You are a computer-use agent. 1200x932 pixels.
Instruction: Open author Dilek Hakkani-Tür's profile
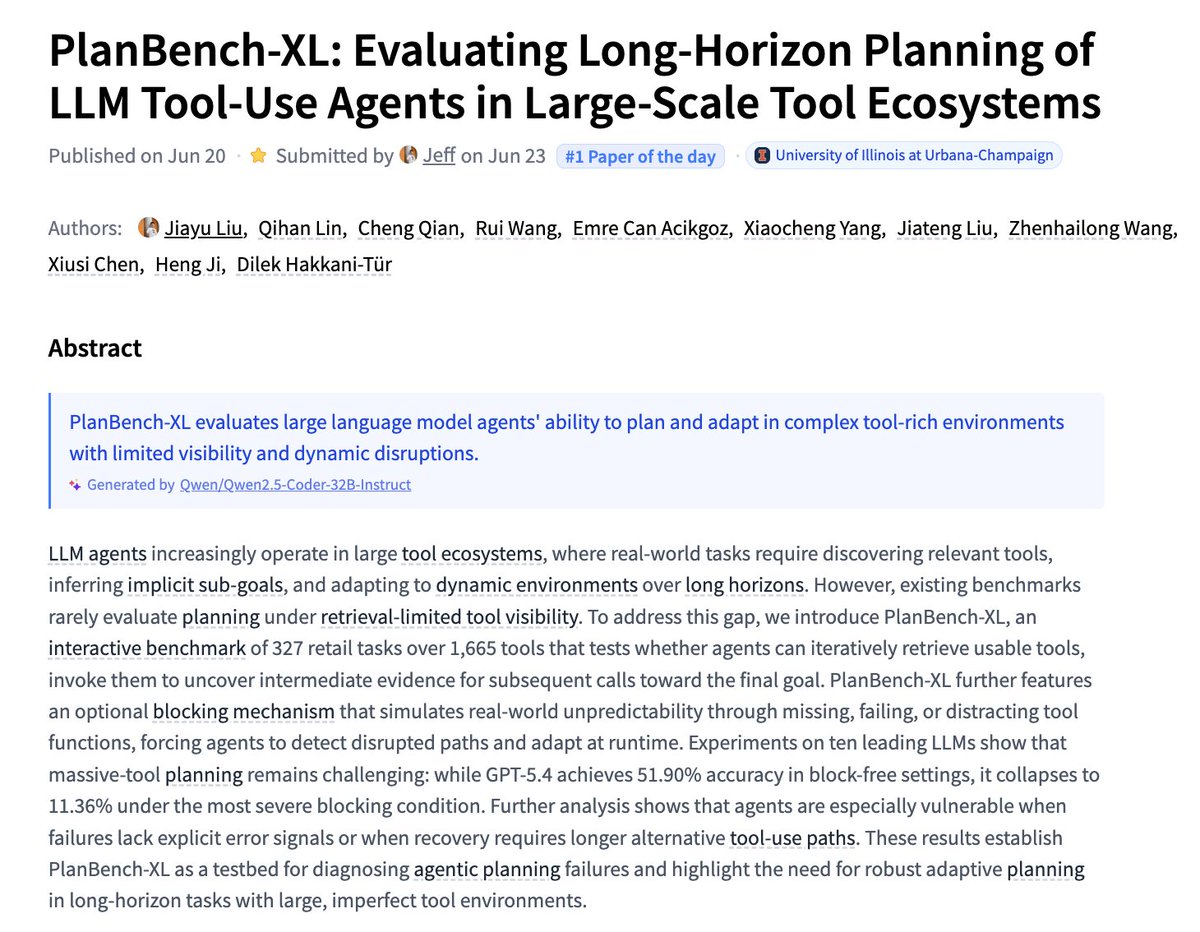point(314,267)
